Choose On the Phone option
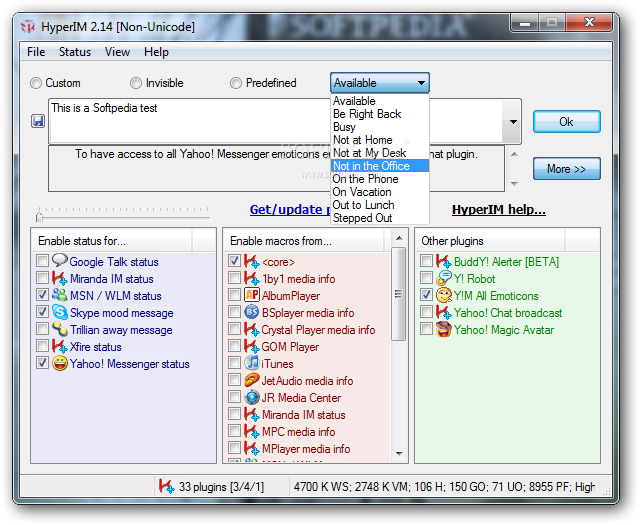640x525 pixels. pos(380,179)
